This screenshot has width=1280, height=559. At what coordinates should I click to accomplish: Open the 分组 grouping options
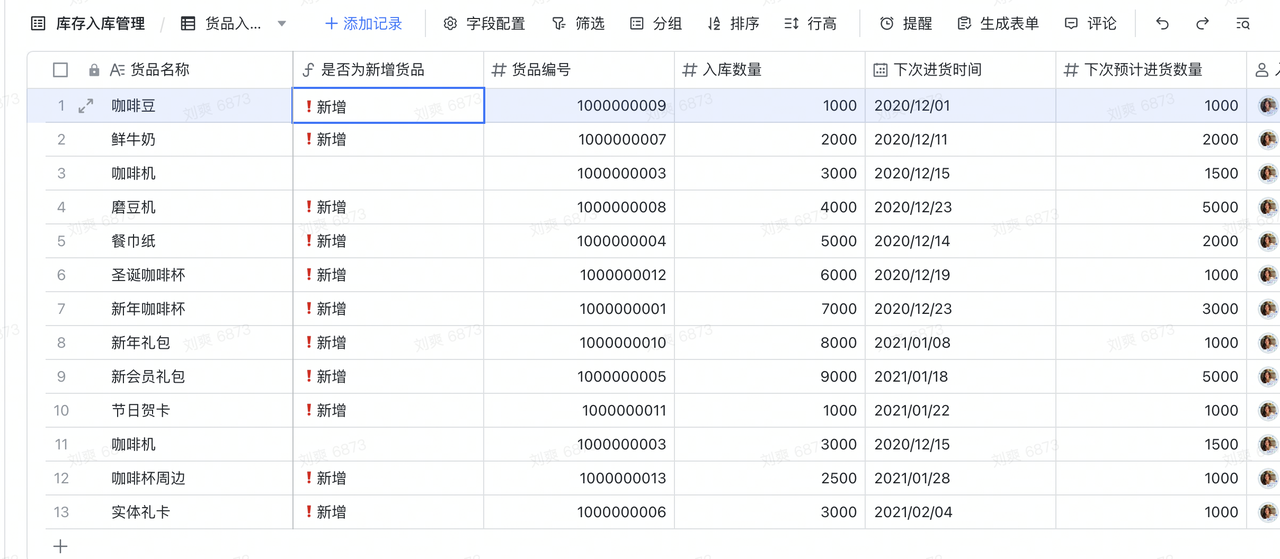[656, 23]
